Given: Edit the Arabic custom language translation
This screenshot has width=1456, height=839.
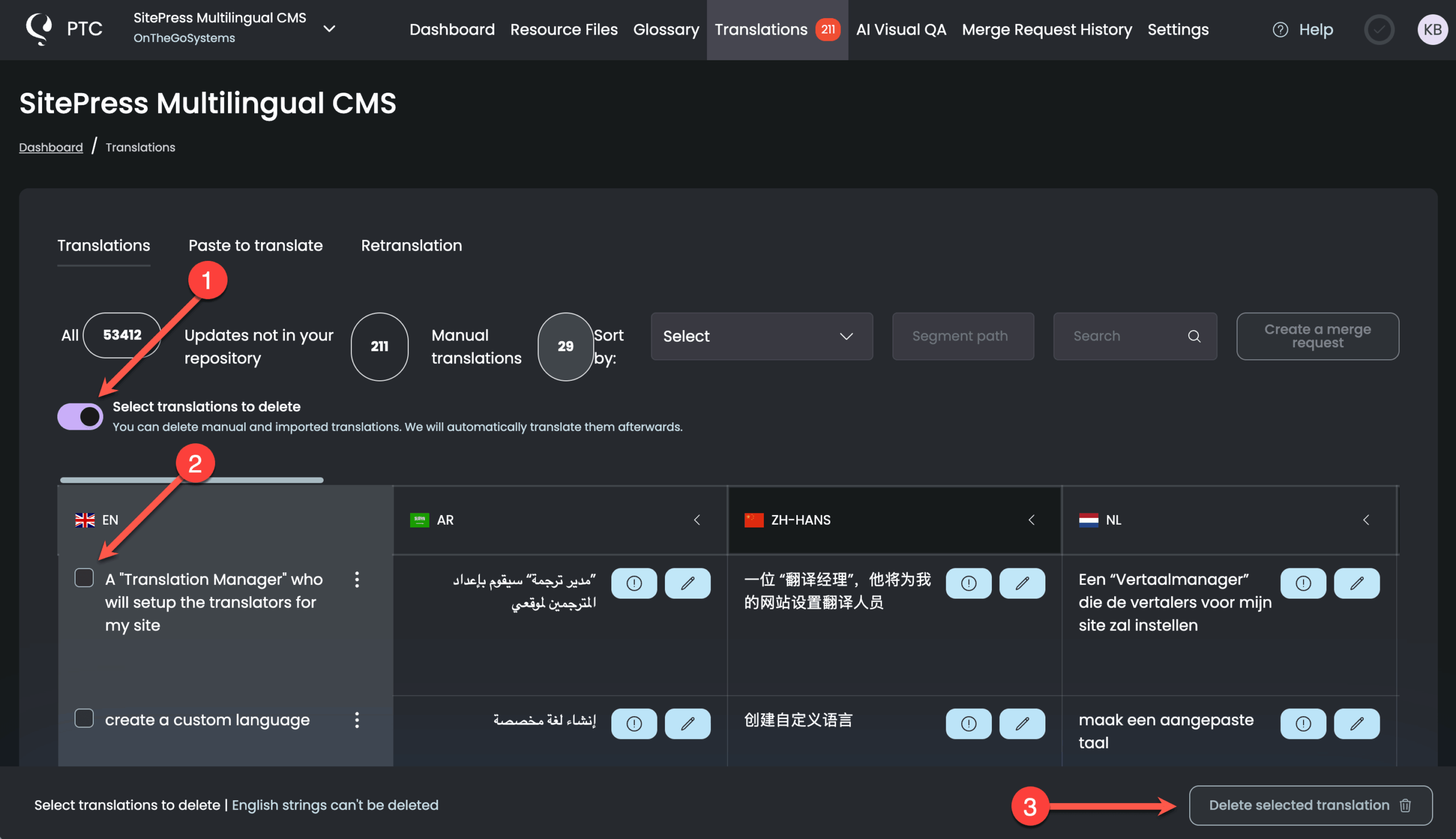Looking at the screenshot, I should pos(687,724).
